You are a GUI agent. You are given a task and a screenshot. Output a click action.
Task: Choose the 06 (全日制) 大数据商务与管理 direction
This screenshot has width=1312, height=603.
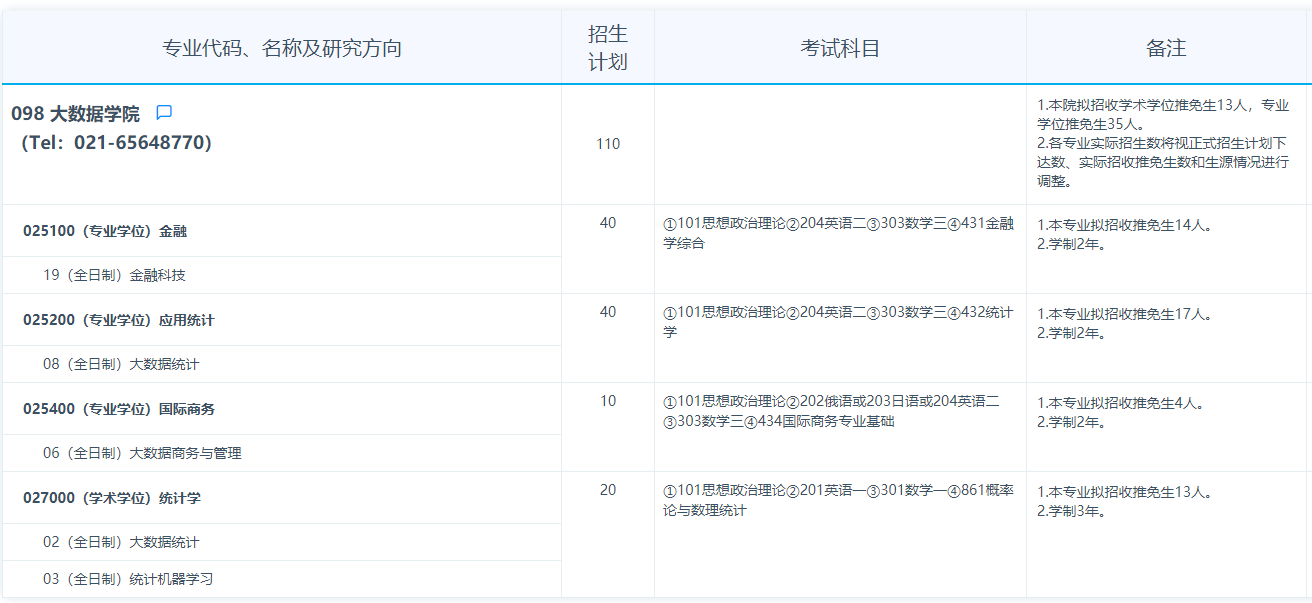pyautogui.click(x=142, y=453)
